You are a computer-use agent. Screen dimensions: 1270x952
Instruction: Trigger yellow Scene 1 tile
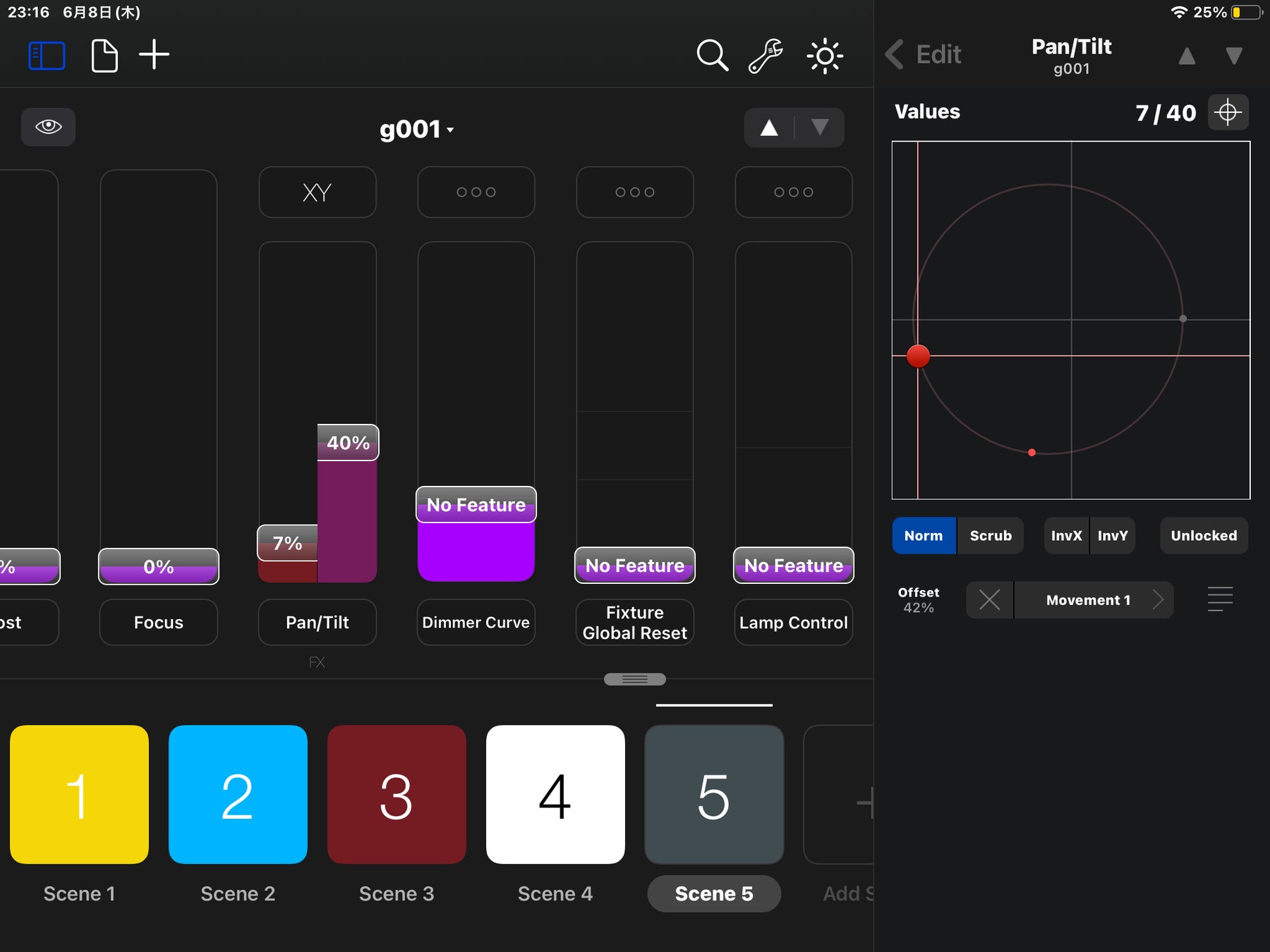point(79,795)
